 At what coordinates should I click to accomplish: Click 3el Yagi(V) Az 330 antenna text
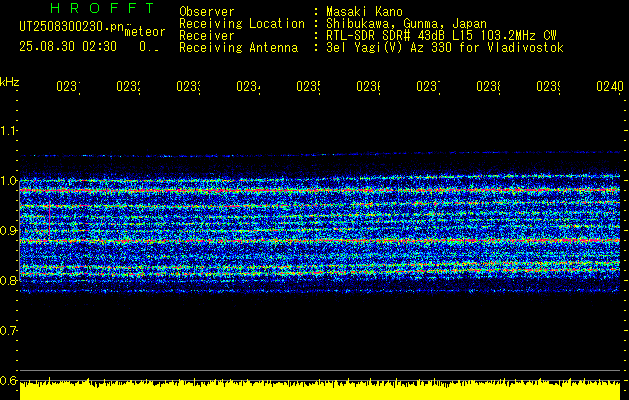click(x=445, y=47)
